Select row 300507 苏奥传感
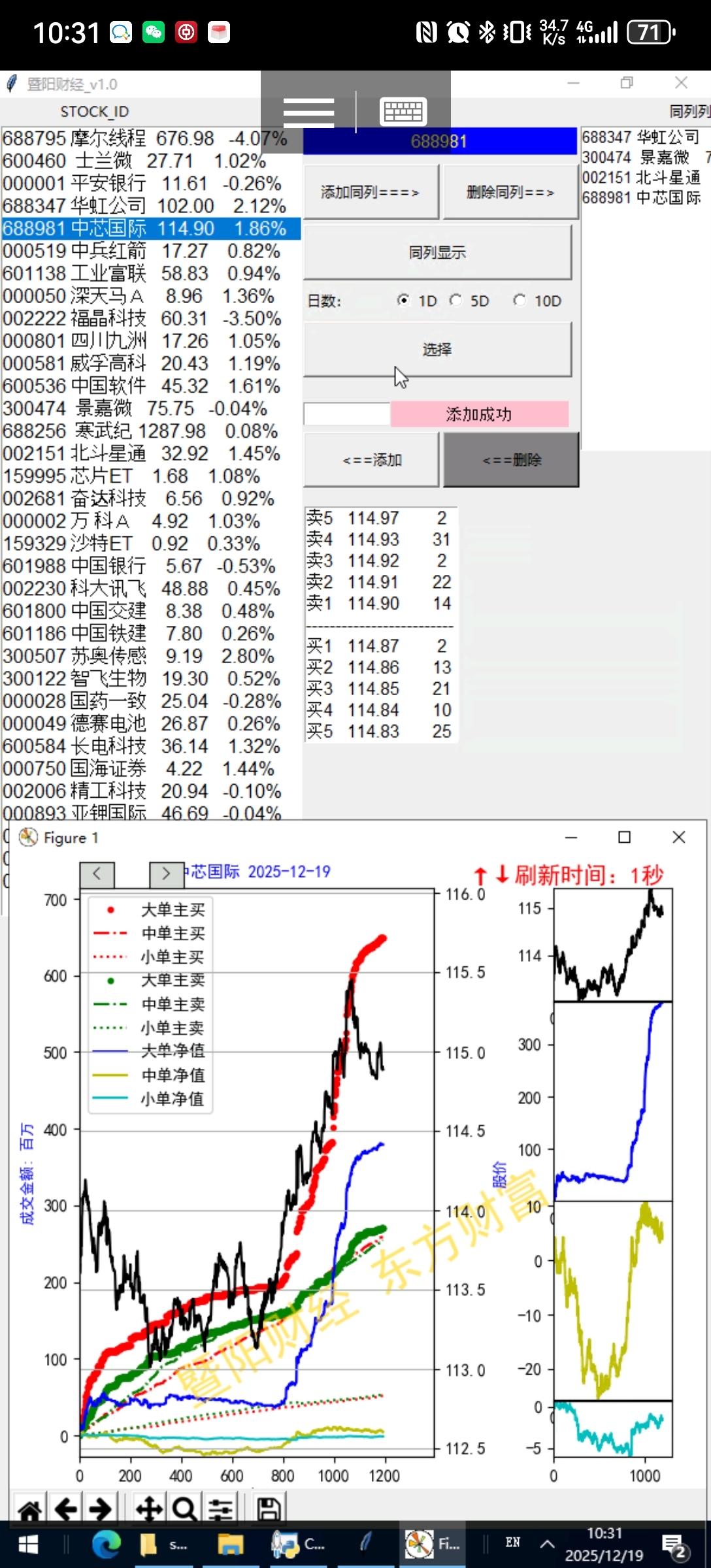This screenshot has width=711, height=1568. (x=150, y=656)
